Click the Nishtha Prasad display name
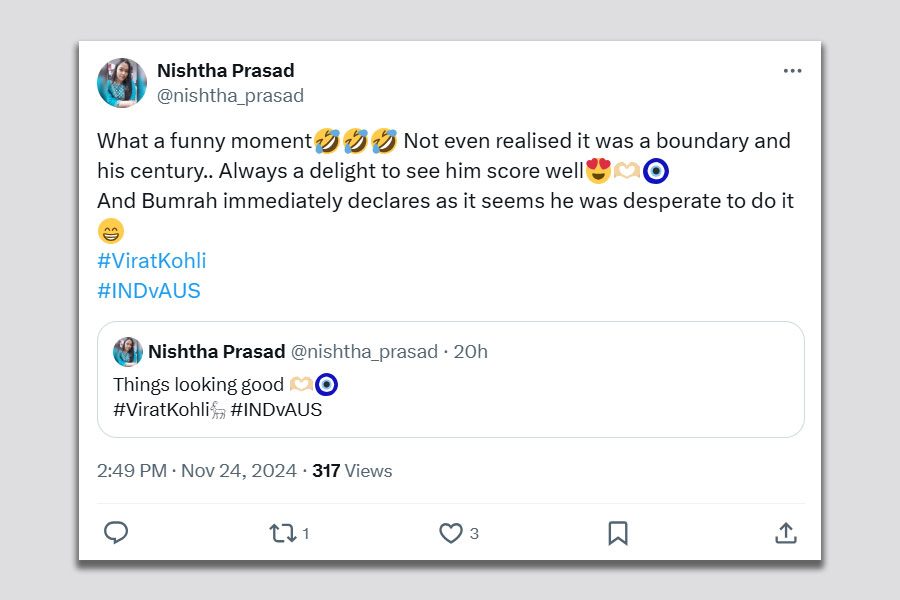The width and height of the screenshot is (900, 600). (x=225, y=70)
